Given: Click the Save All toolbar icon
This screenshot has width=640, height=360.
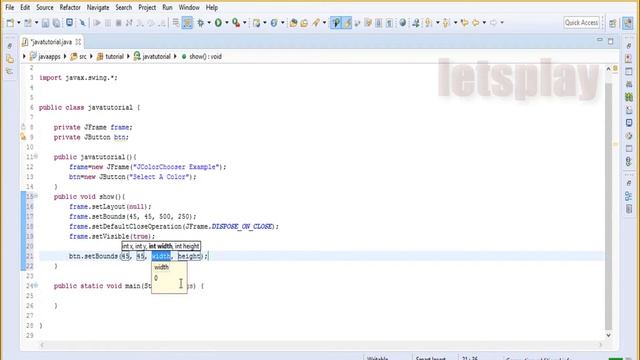Looking at the screenshot, I should coord(56,23).
